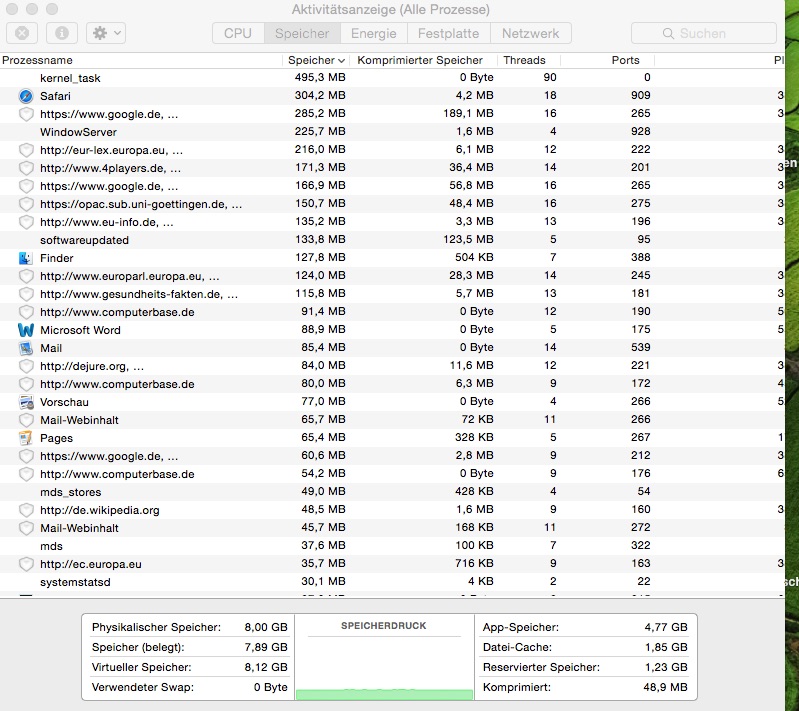Image resolution: width=799 pixels, height=711 pixels.
Task: Click shield icon of Mail-Webinhalt 45,7 MB
Action: 26,528
